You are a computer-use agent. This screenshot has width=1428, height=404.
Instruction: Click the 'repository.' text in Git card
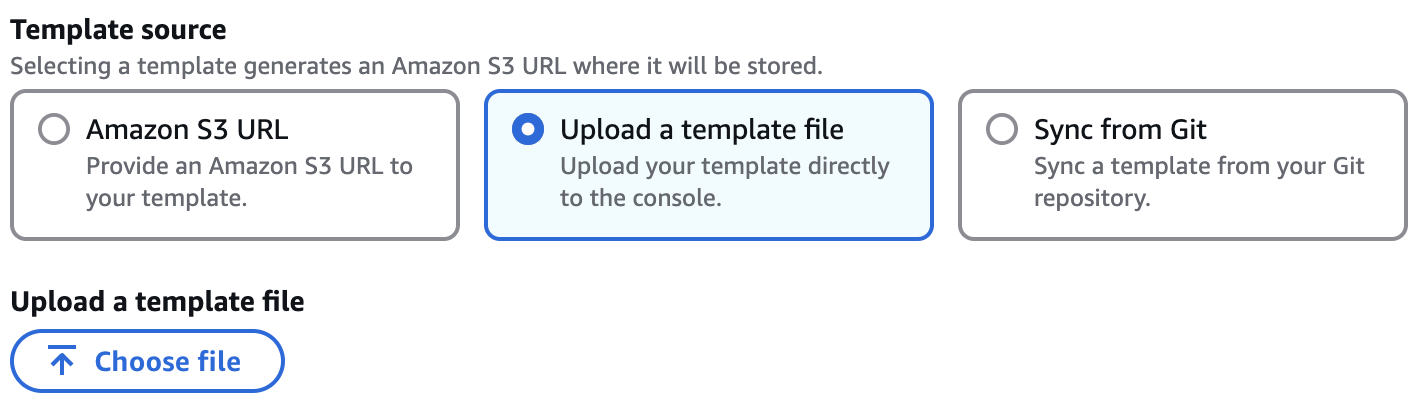pos(1092,198)
